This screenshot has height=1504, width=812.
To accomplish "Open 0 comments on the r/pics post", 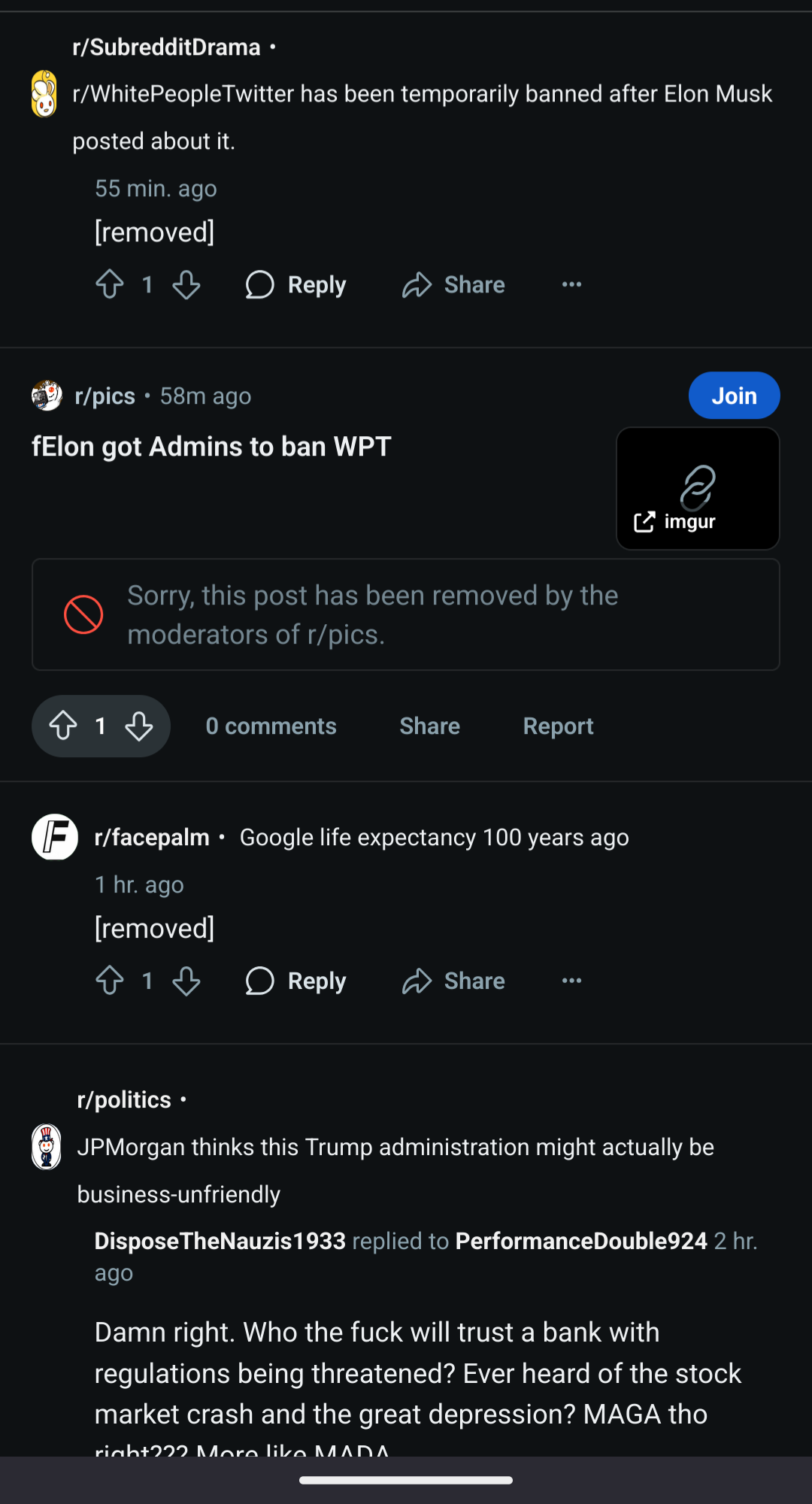I will (x=271, y=726).
